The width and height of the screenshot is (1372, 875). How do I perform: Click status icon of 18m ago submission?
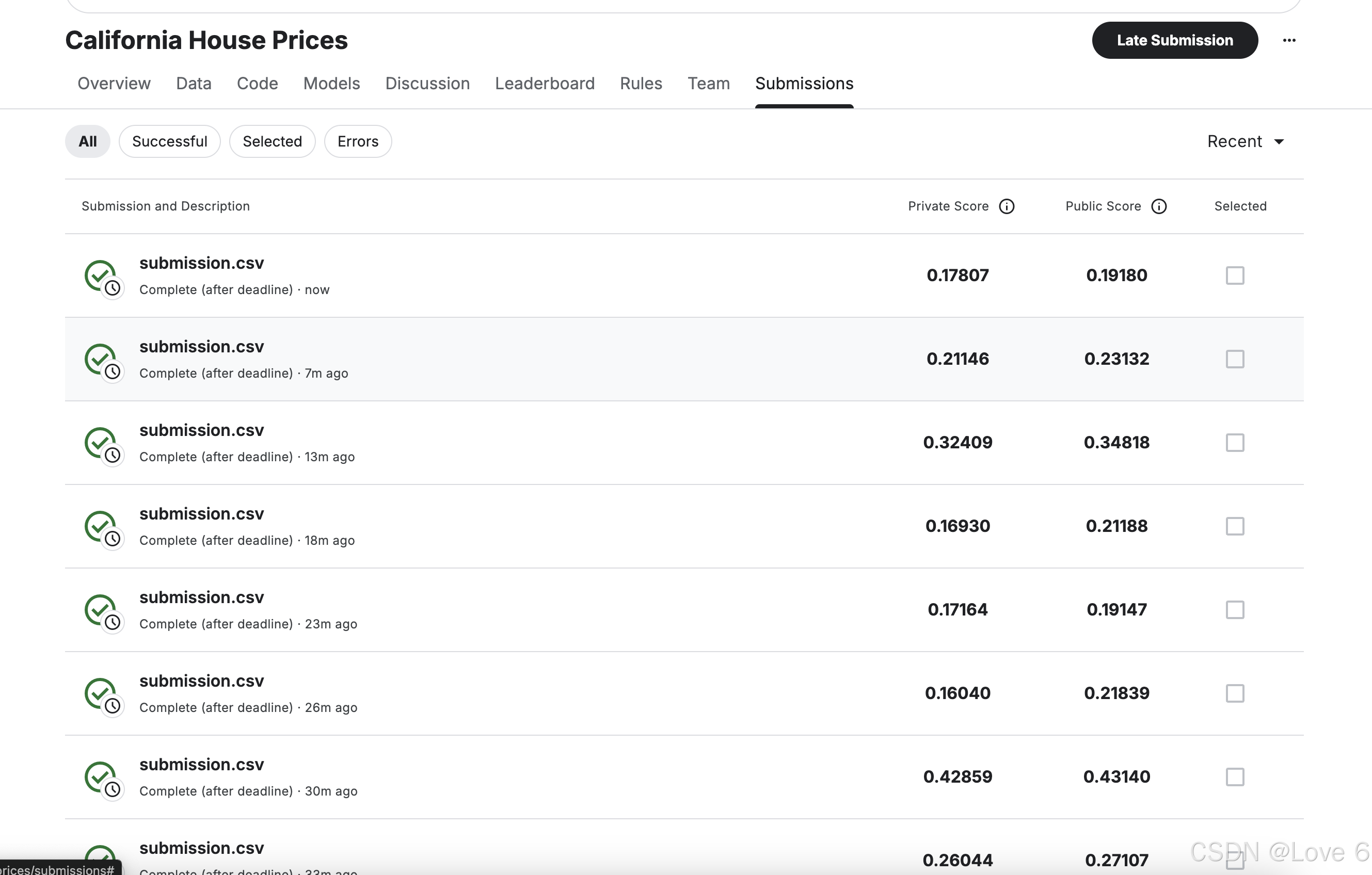(103, 529)
